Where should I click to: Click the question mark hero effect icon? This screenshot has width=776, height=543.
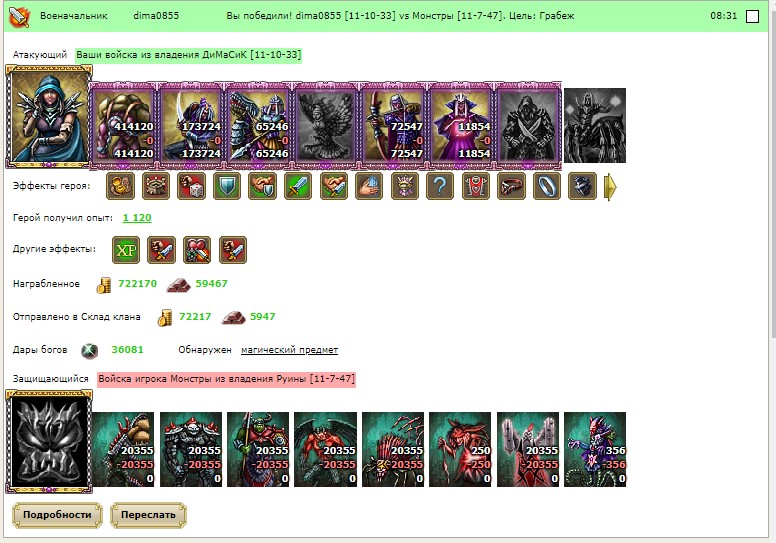click(x=440, y=187)
